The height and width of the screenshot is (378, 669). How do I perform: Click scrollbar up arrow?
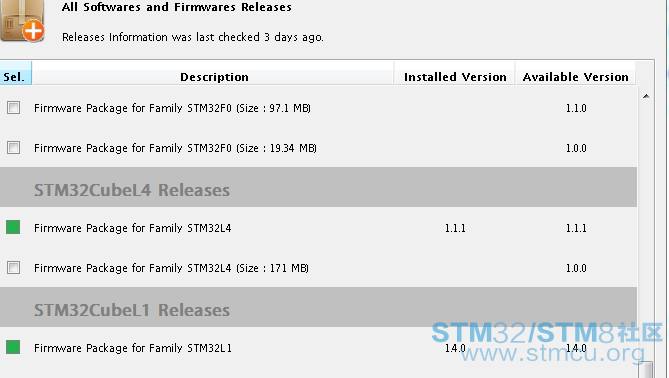[x=646, y=96]
